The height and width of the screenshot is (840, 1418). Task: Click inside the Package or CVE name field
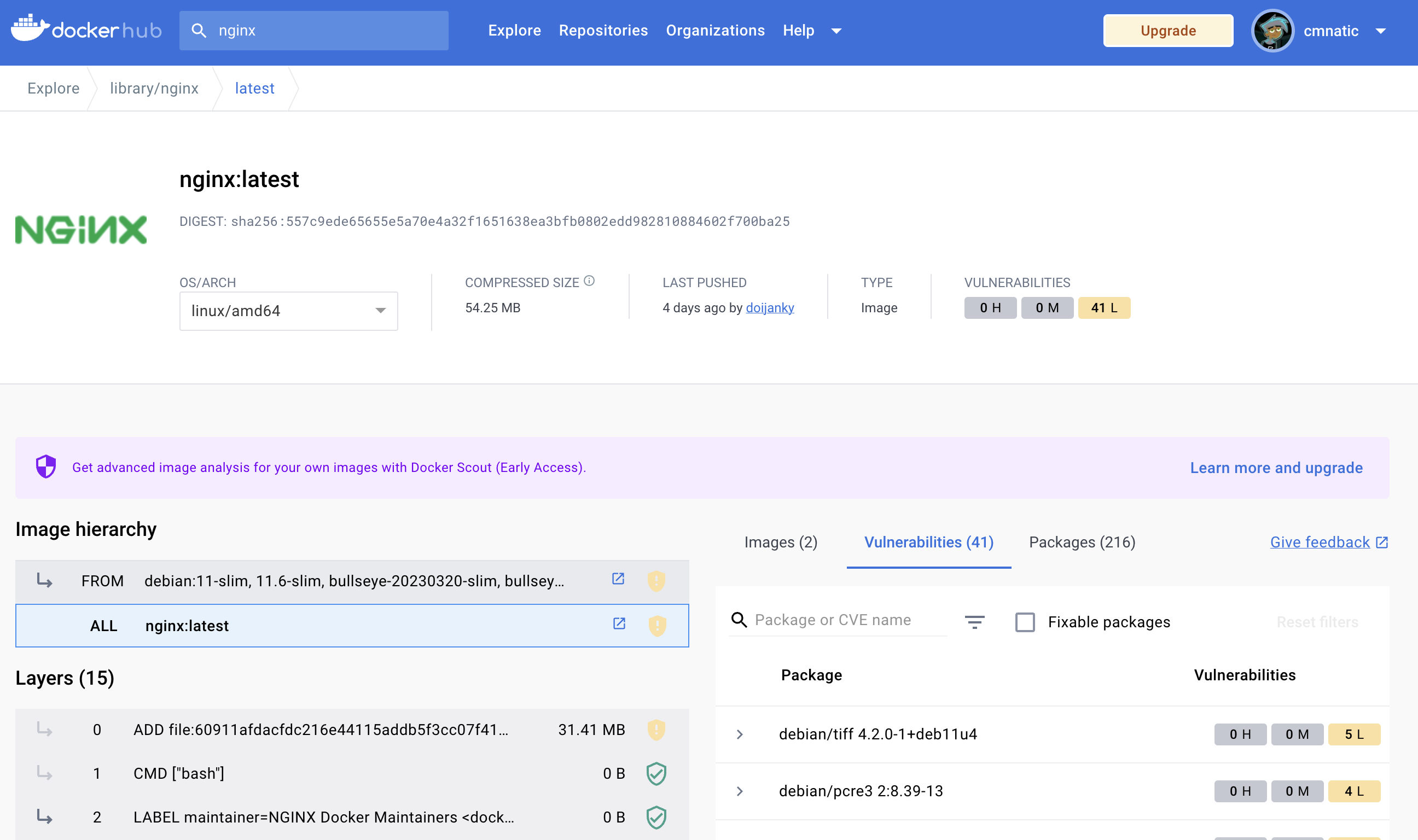pyautogui.click(x=838, y=620)
